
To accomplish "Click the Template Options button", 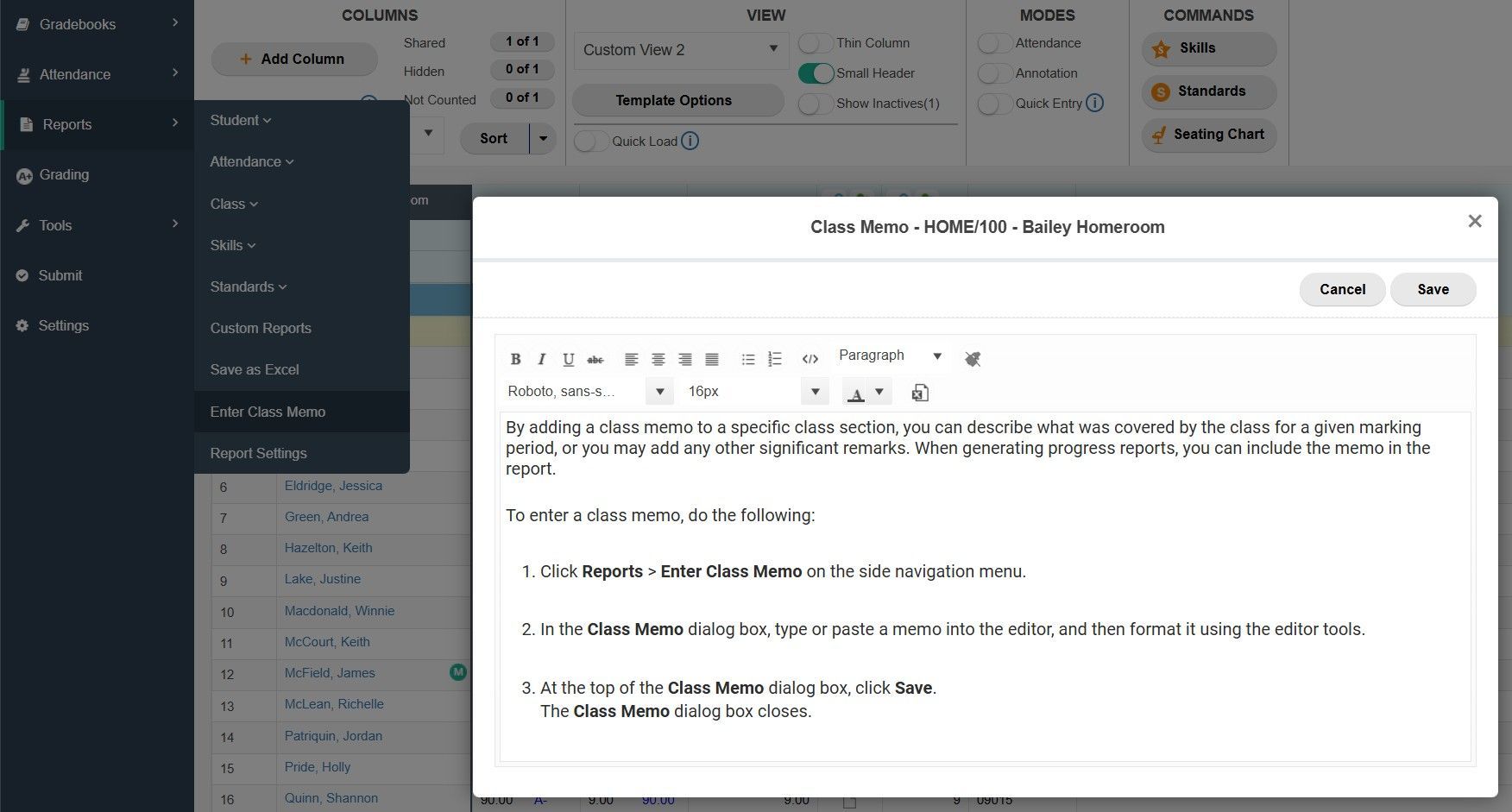I will (677, 100).
